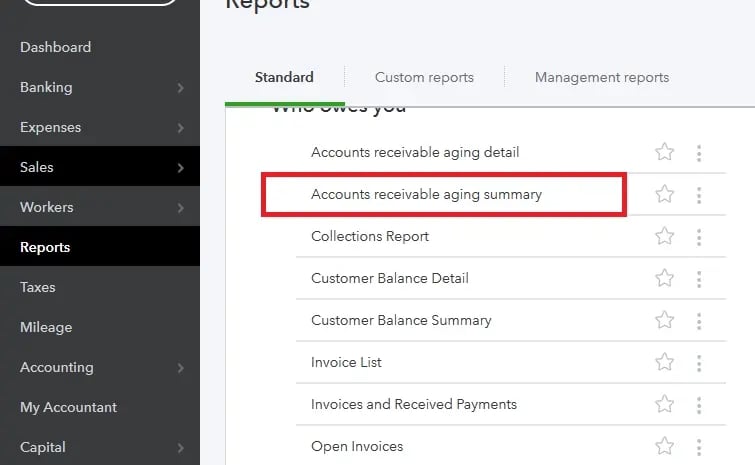Expand the Banking submenu chevron
Image resolution: width=755 pixels, height=465 pixels.
point(181,88)
